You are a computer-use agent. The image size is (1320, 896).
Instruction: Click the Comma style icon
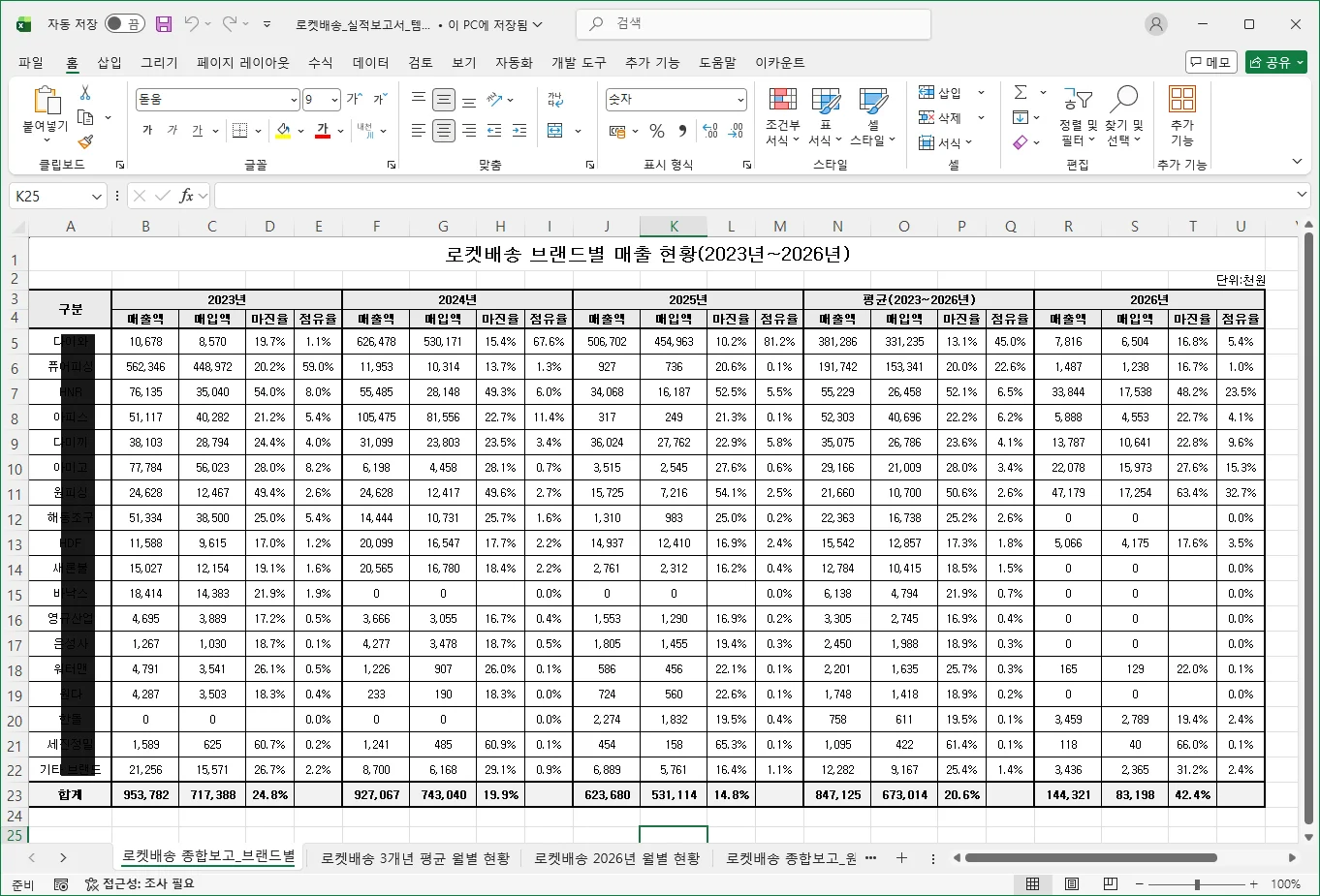coord(682,130)
